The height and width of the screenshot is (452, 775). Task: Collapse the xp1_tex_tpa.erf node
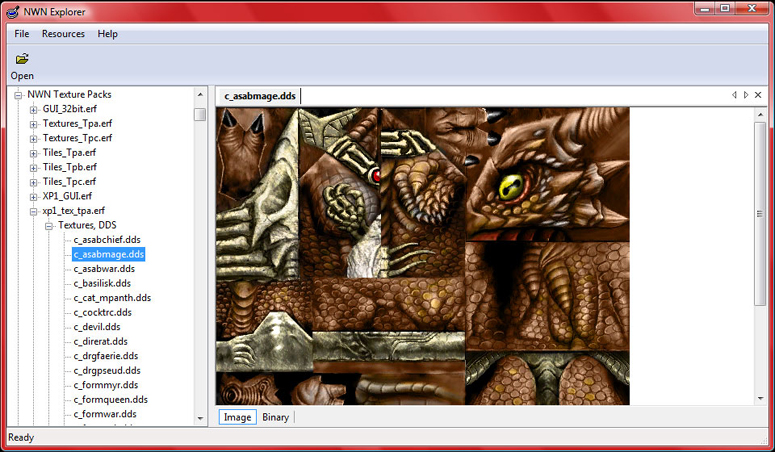34,211
